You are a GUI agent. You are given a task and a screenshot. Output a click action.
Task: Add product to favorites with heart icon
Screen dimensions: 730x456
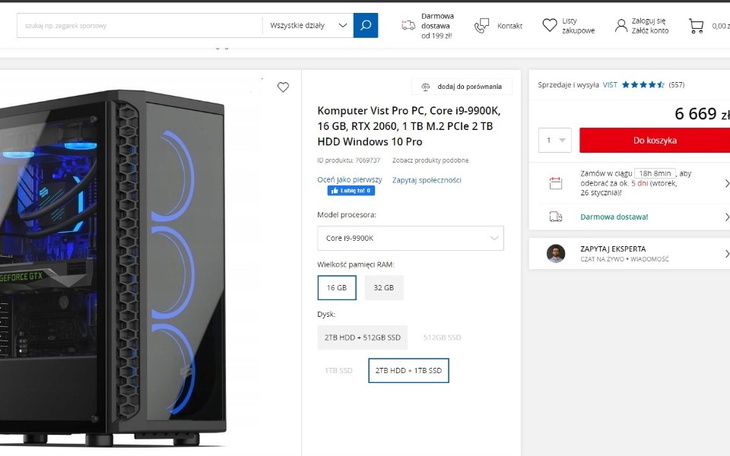click(x=283, y=87)
